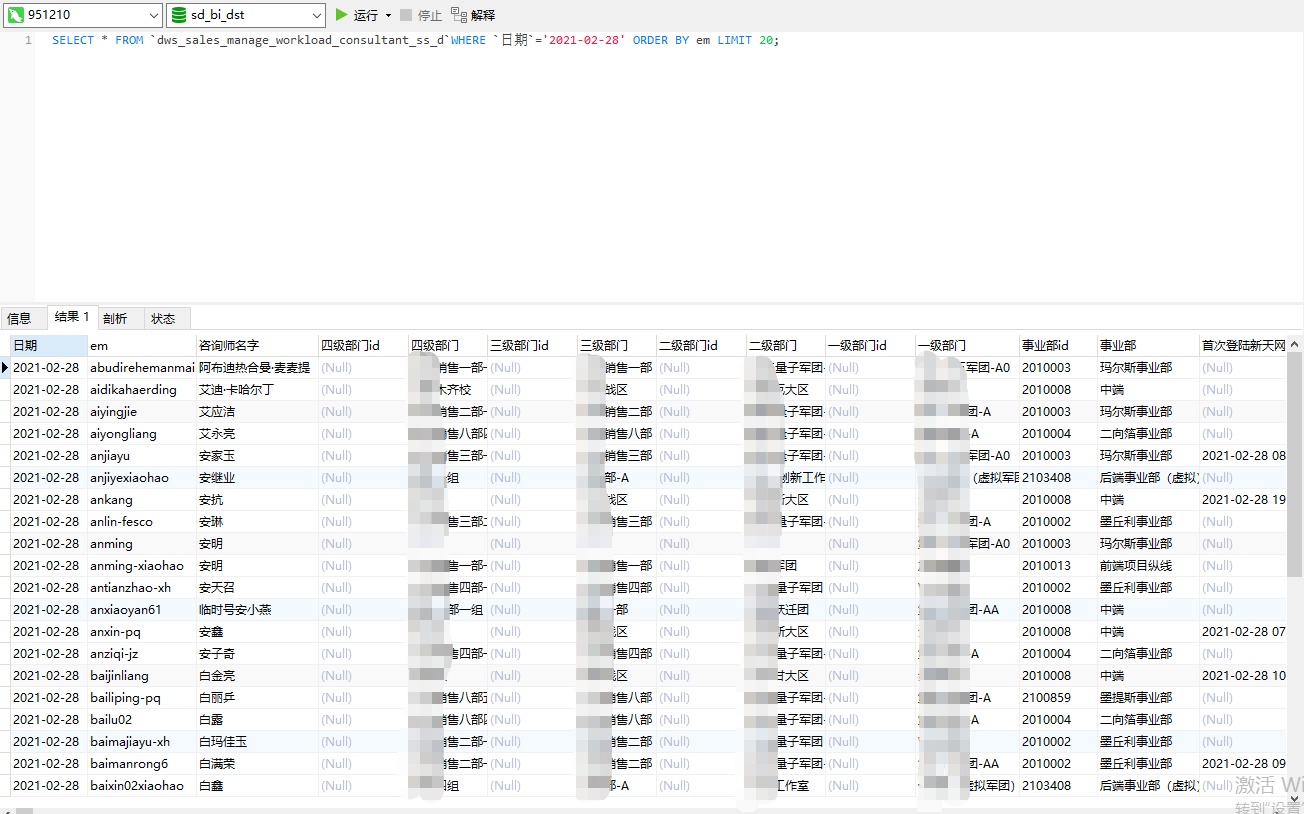
Task: Select the name cell 安子奇
Action: pyautogui.click(x=257, y=654)
